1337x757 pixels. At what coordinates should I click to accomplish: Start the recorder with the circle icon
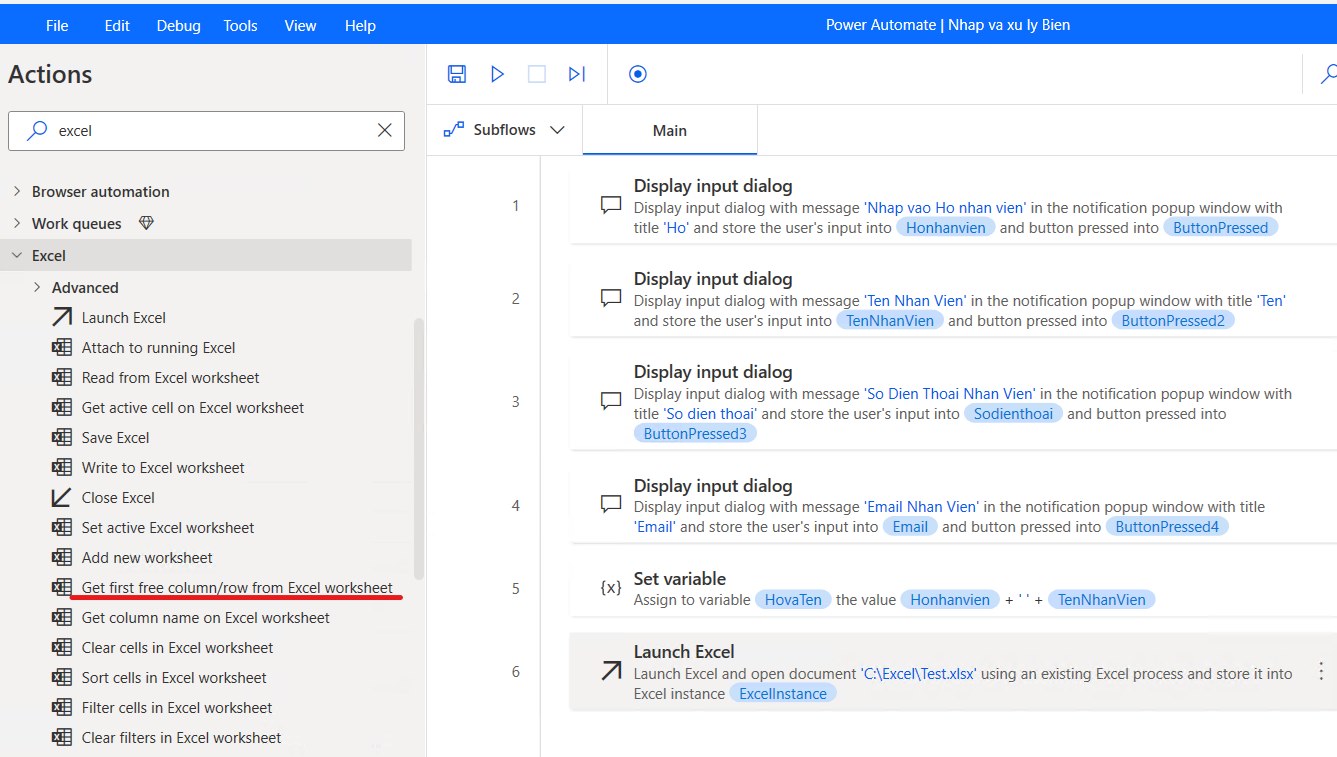(638, 74)
